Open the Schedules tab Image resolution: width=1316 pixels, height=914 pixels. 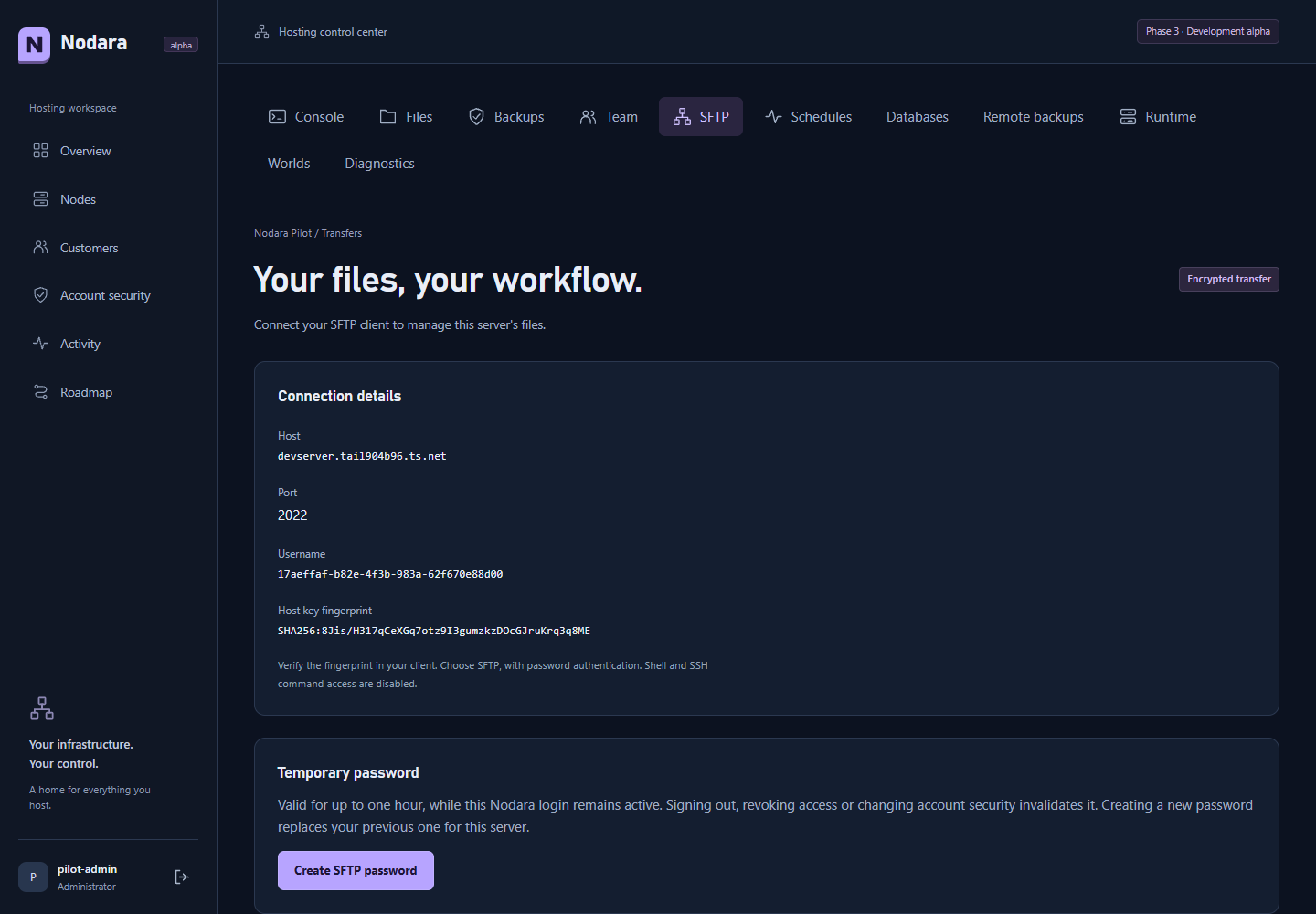(x=809, y=117)
